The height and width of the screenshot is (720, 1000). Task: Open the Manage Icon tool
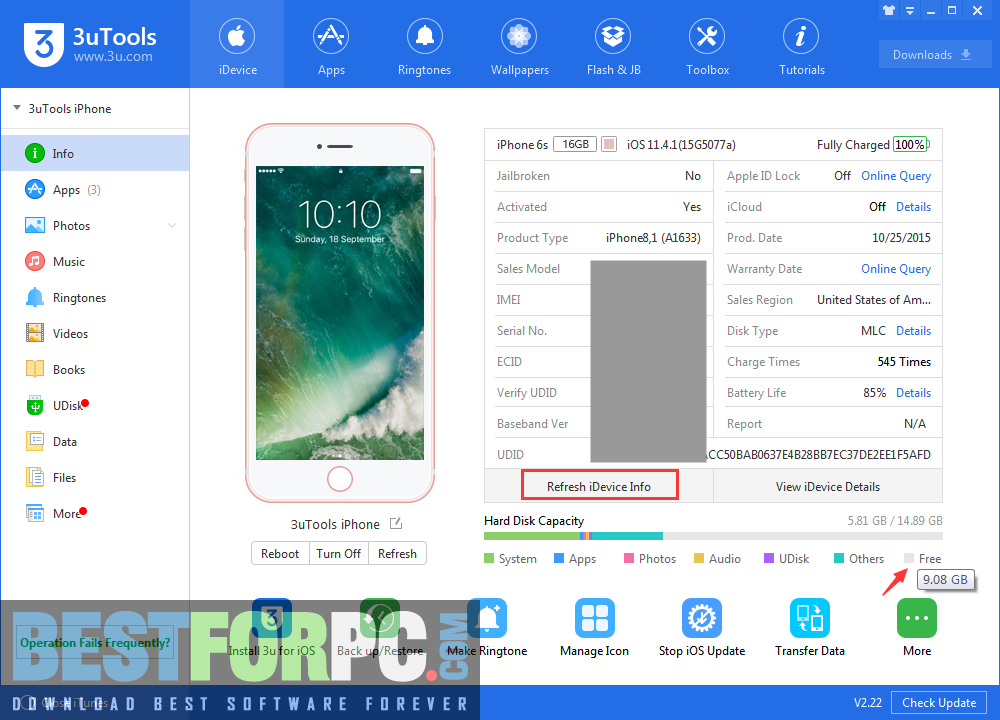pyautogui.click(x=594, y=628)
